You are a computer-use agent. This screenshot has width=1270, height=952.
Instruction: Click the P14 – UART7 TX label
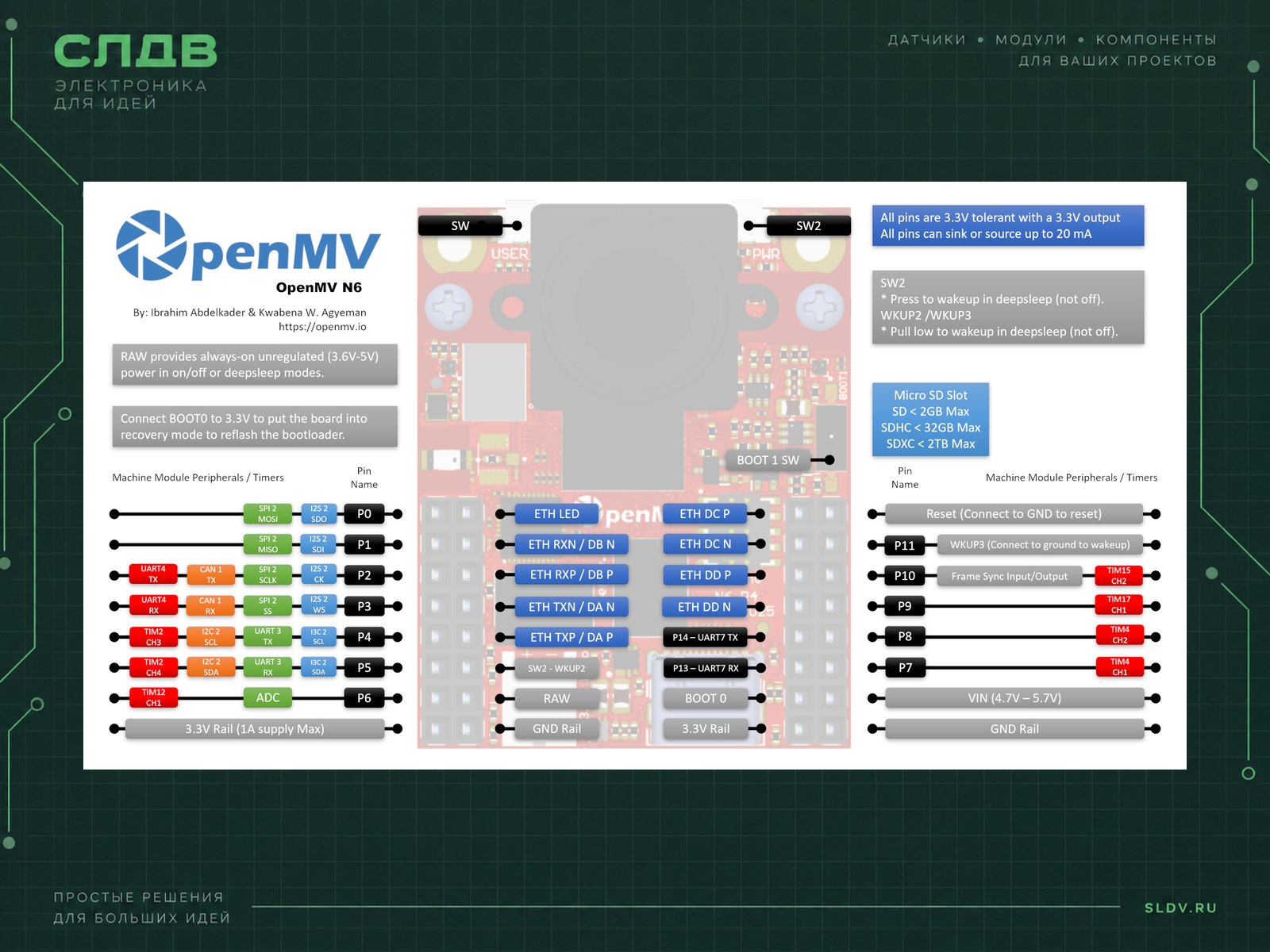click(705, 638)
